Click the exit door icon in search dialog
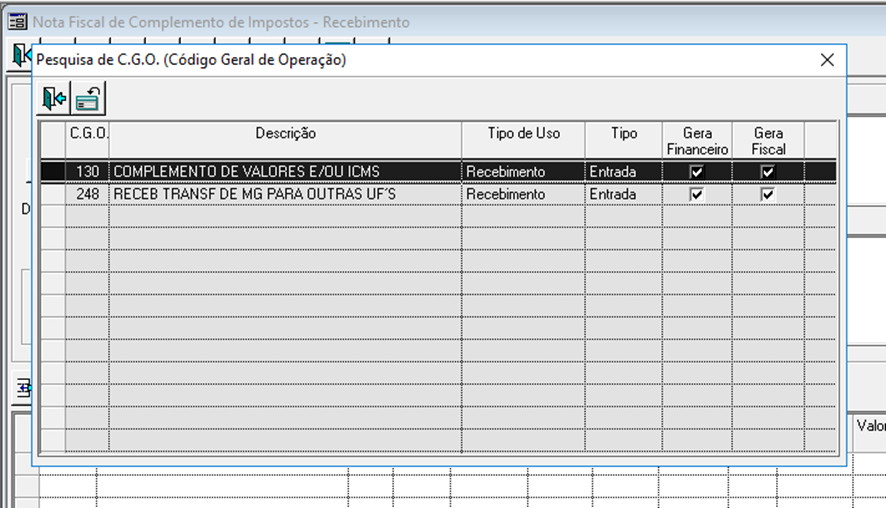The width and height of the screenshot is (886, 508). [54, 99]
